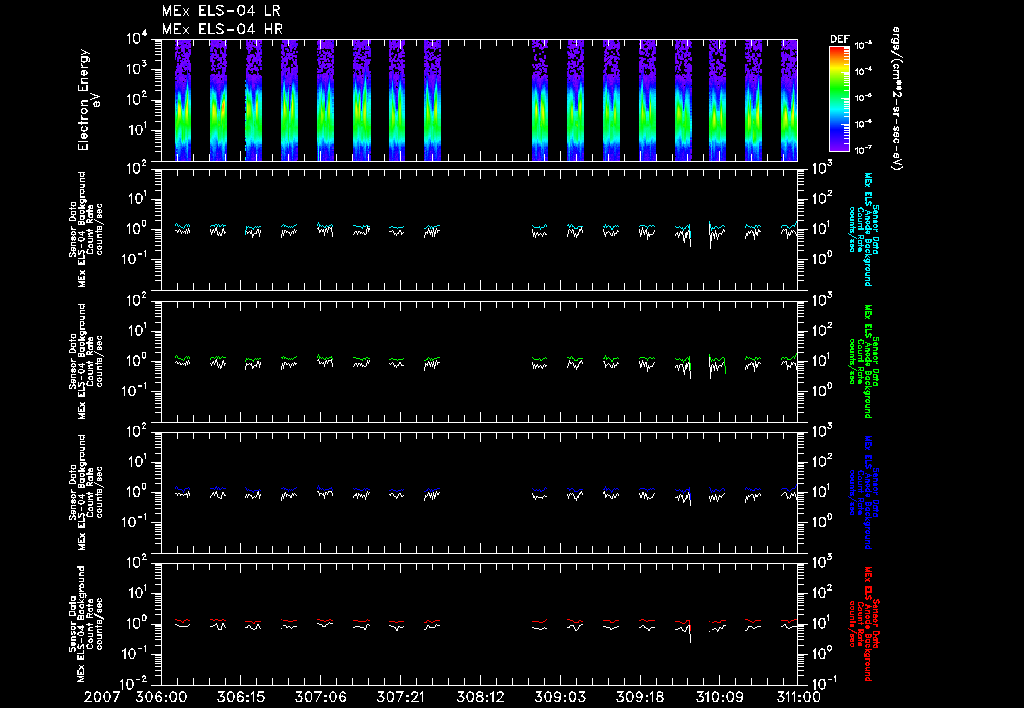Click the "309:03" time axis label
The height and width of the screenshot is (708, 1024).
(560, 697)
